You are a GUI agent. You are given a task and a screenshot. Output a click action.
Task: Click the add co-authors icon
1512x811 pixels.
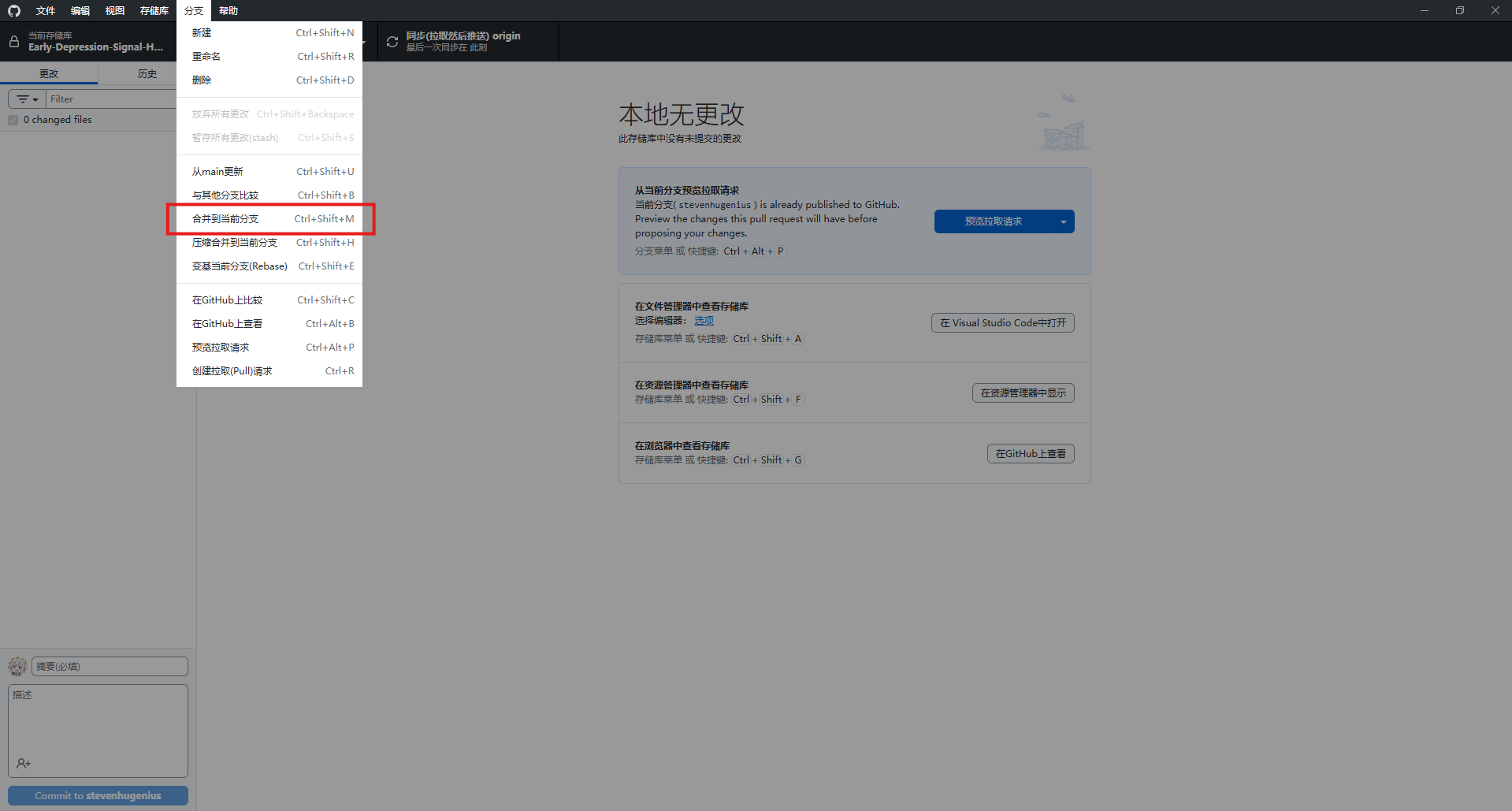coord(24,763)
